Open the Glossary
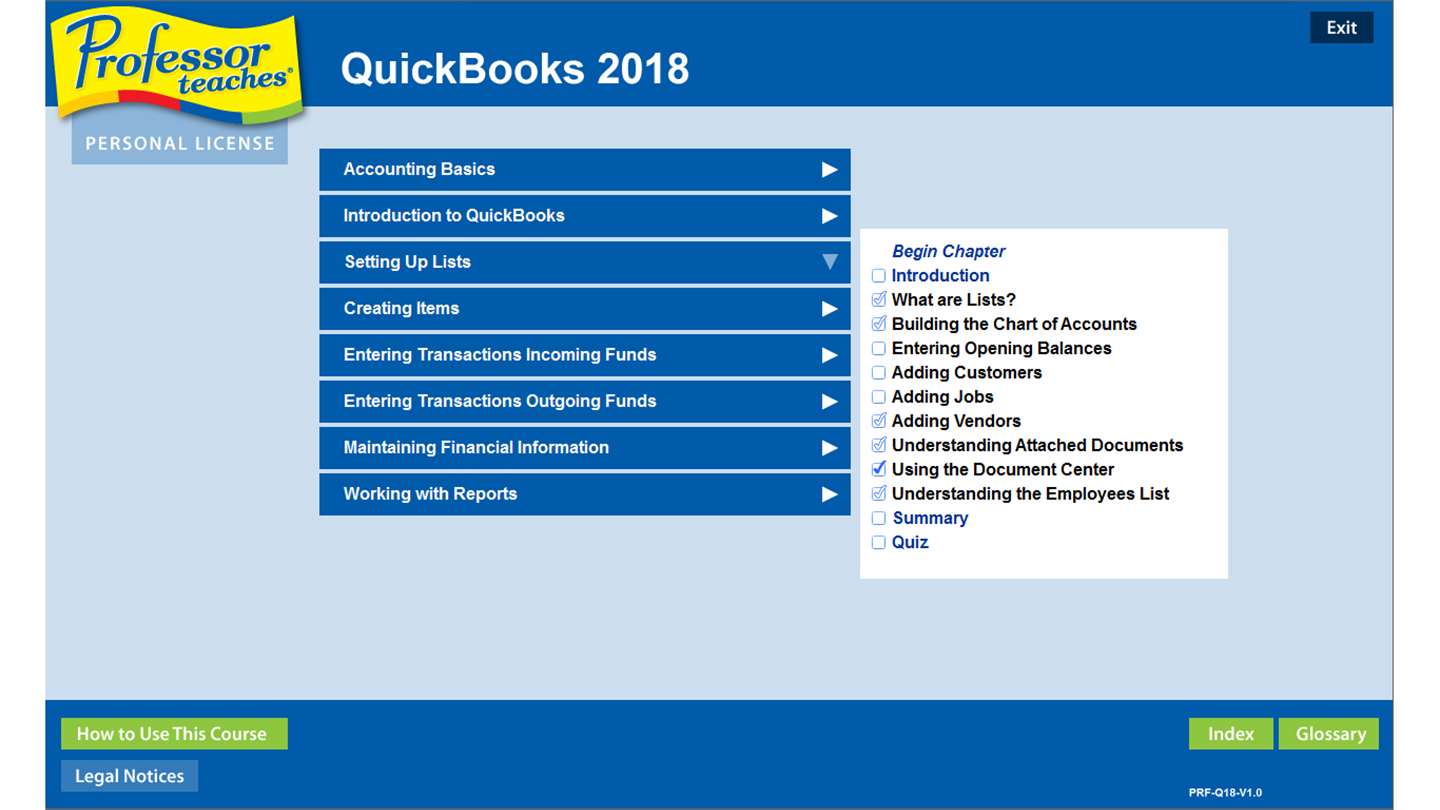1440x810 pixels. 1330,734
